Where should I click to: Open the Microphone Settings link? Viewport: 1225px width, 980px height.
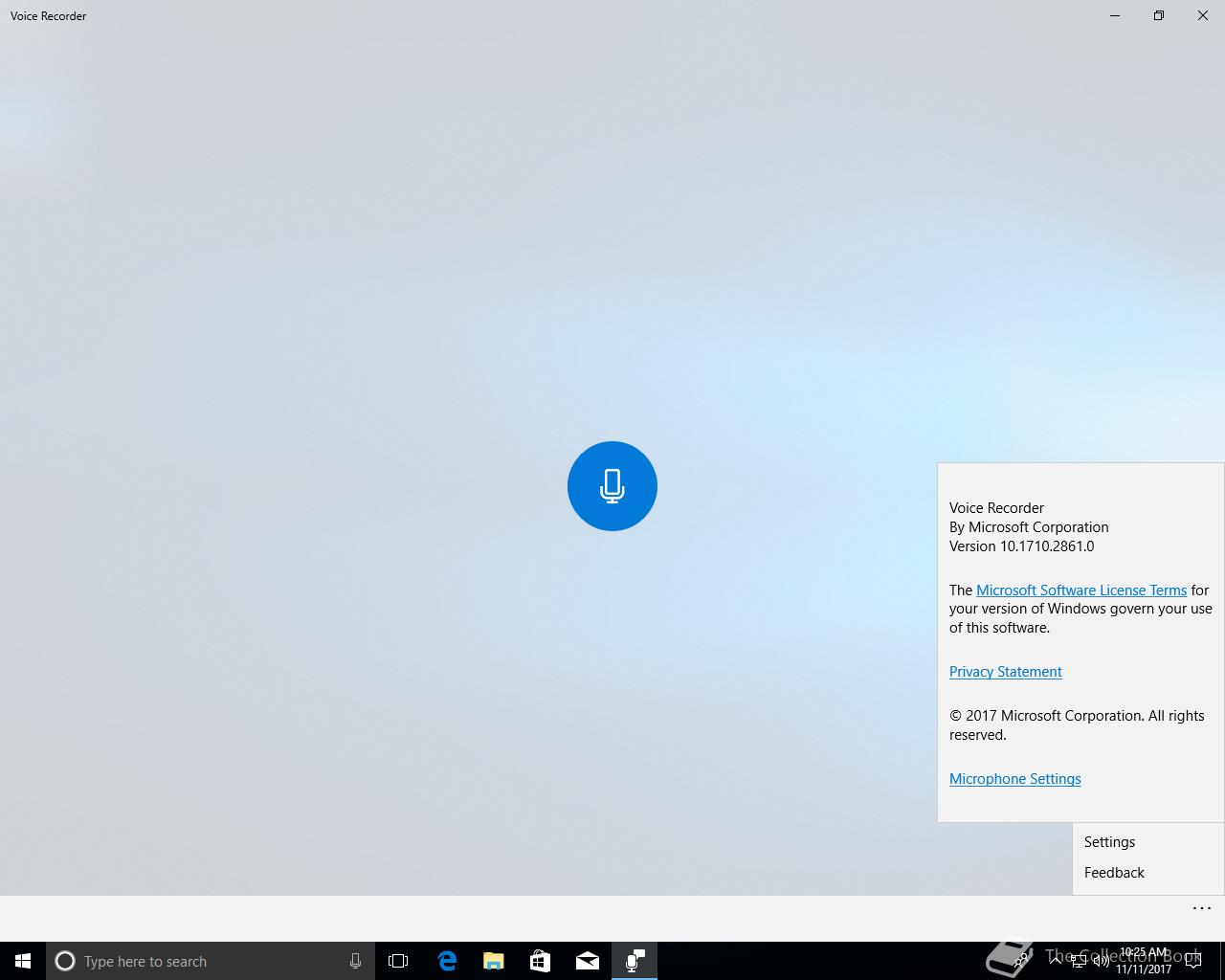click(1014, 779)
